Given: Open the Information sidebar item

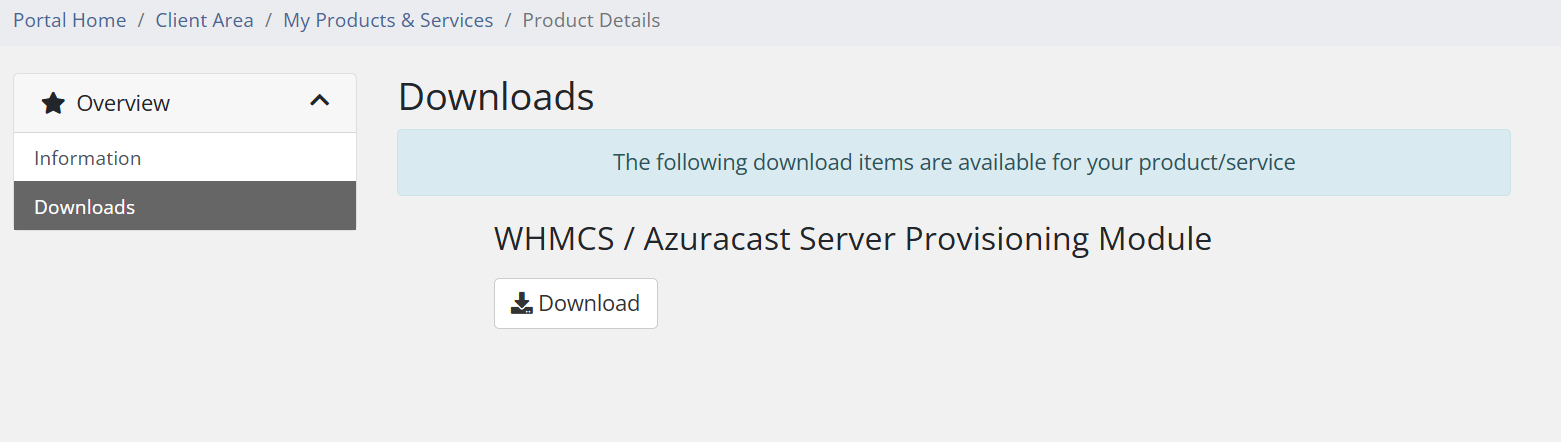Looking at the screenshot, I should pos(88,158).
